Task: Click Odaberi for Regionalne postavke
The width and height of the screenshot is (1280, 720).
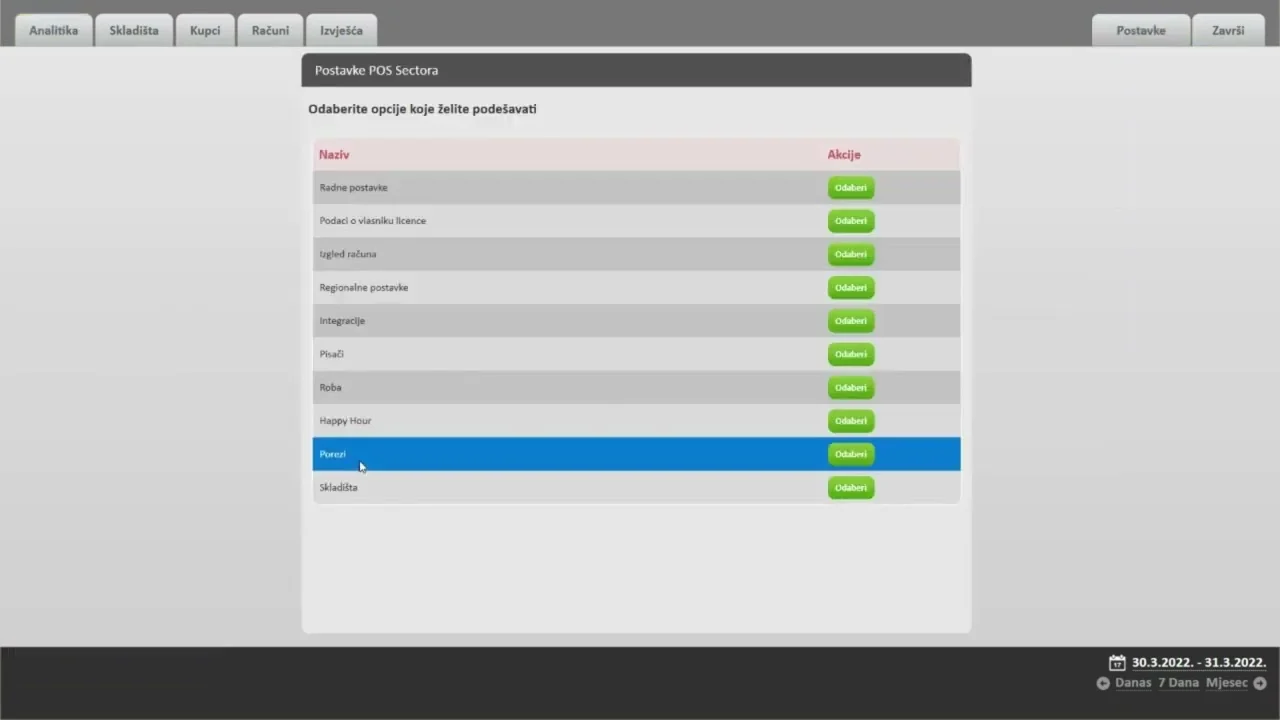Action: coord(851,288)
